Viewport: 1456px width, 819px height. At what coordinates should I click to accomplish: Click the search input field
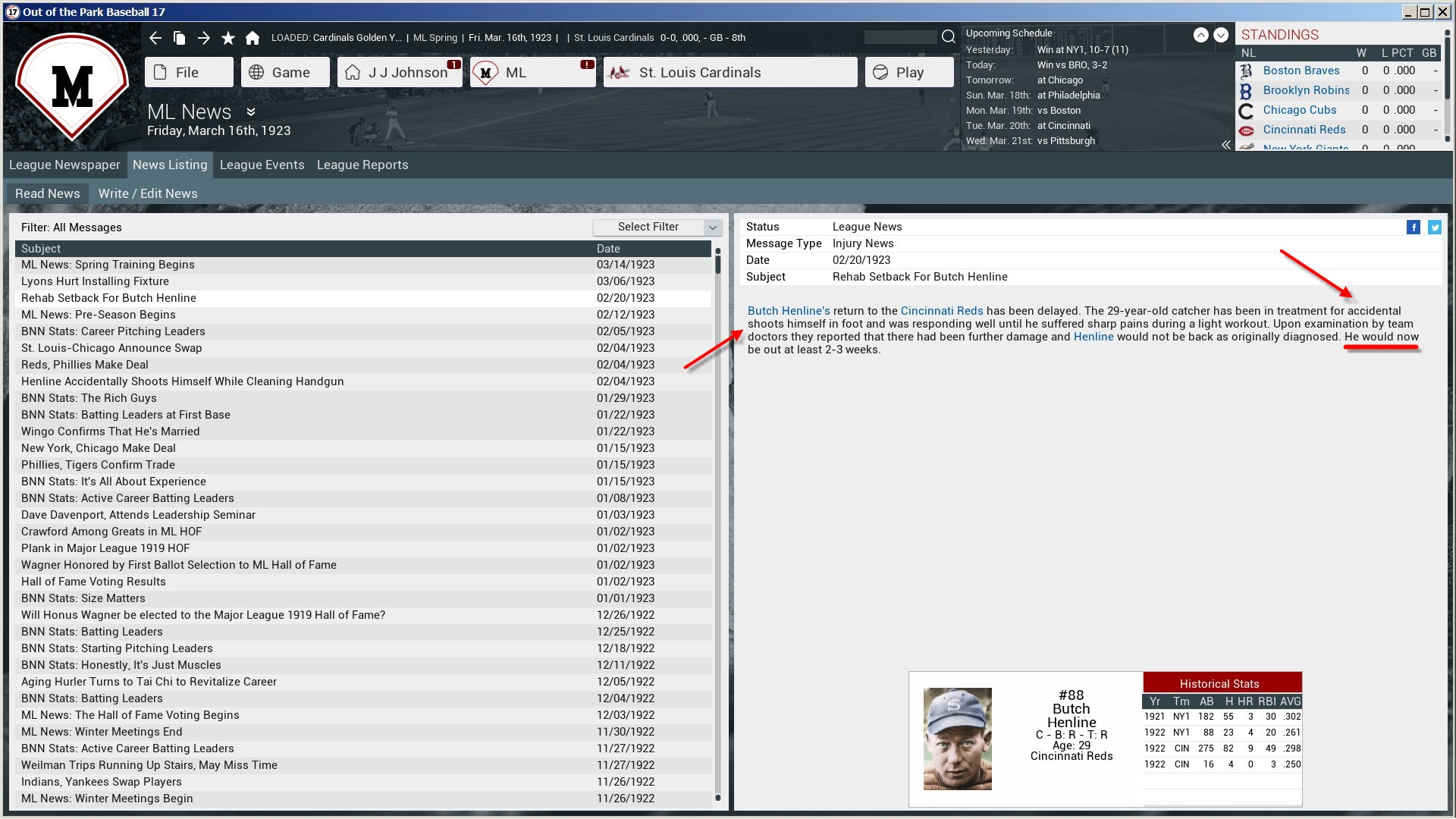tap(900, 36)
